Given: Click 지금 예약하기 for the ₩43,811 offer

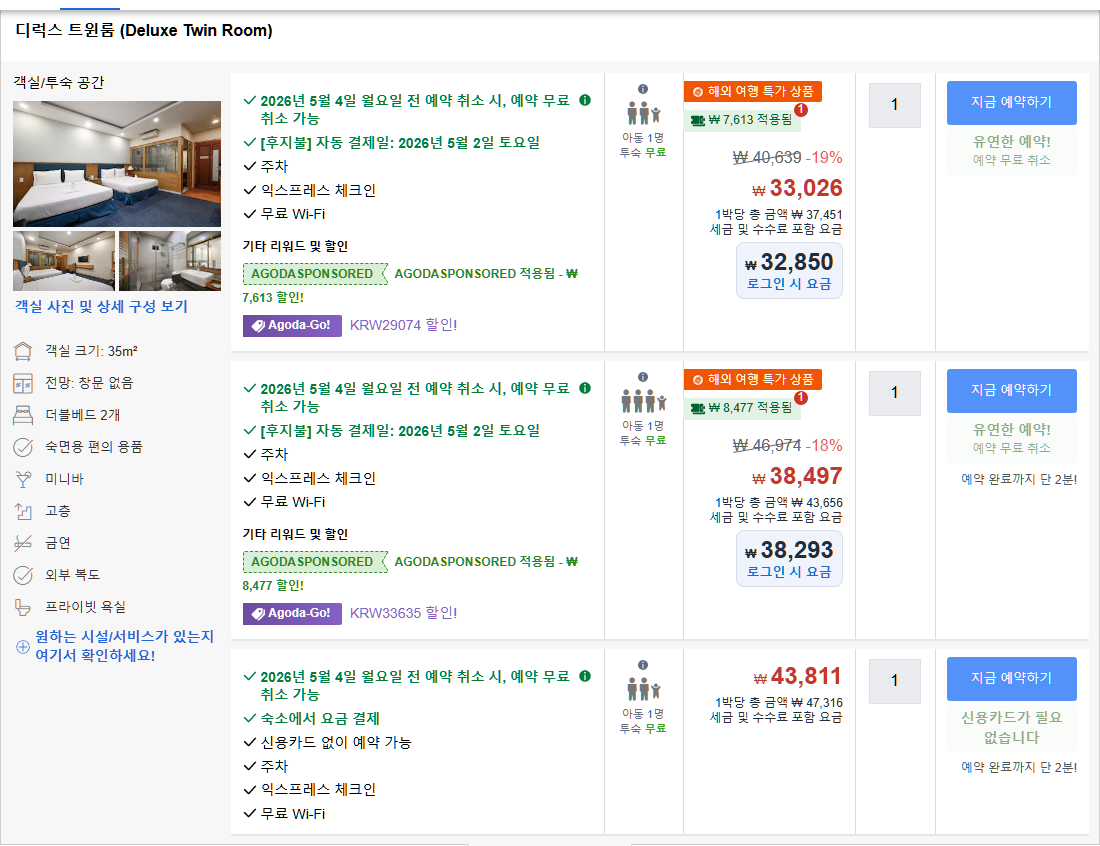Looking at the screenshot, I should point(1011,678).
